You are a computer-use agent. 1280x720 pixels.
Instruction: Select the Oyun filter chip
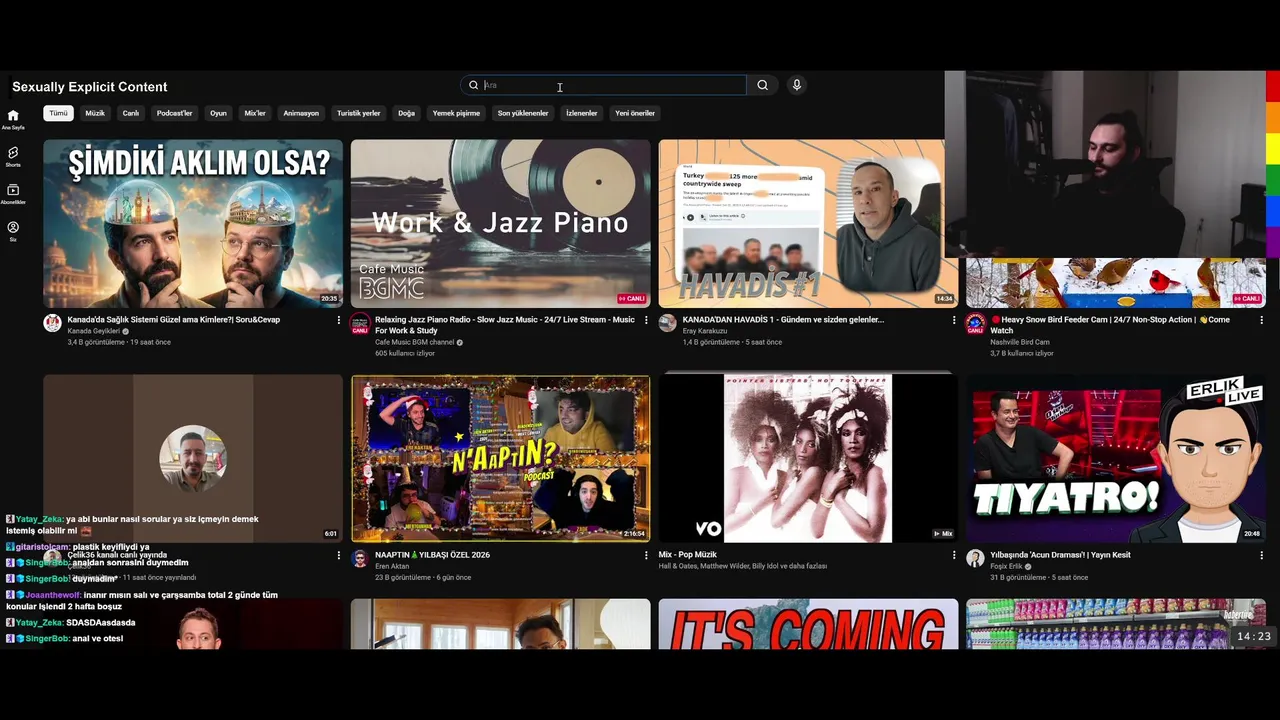point(218,113)
